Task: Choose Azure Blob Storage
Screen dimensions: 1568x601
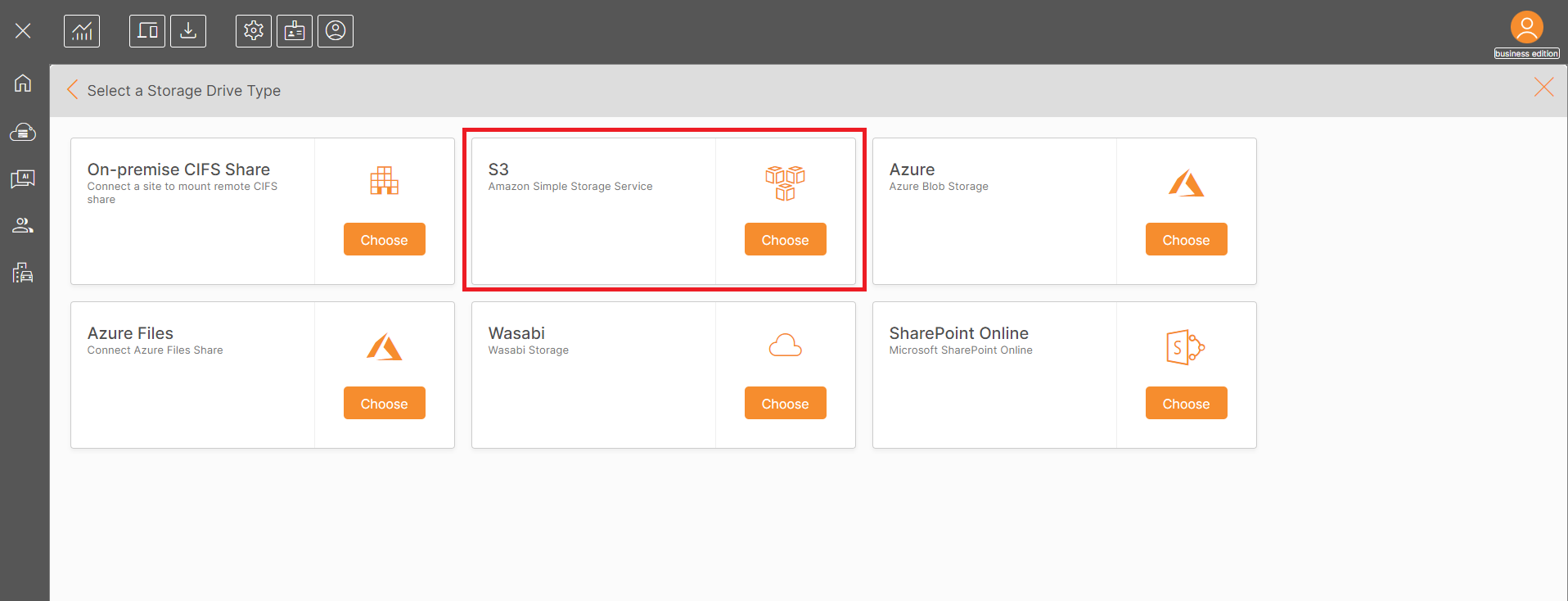Action: 1187,239
